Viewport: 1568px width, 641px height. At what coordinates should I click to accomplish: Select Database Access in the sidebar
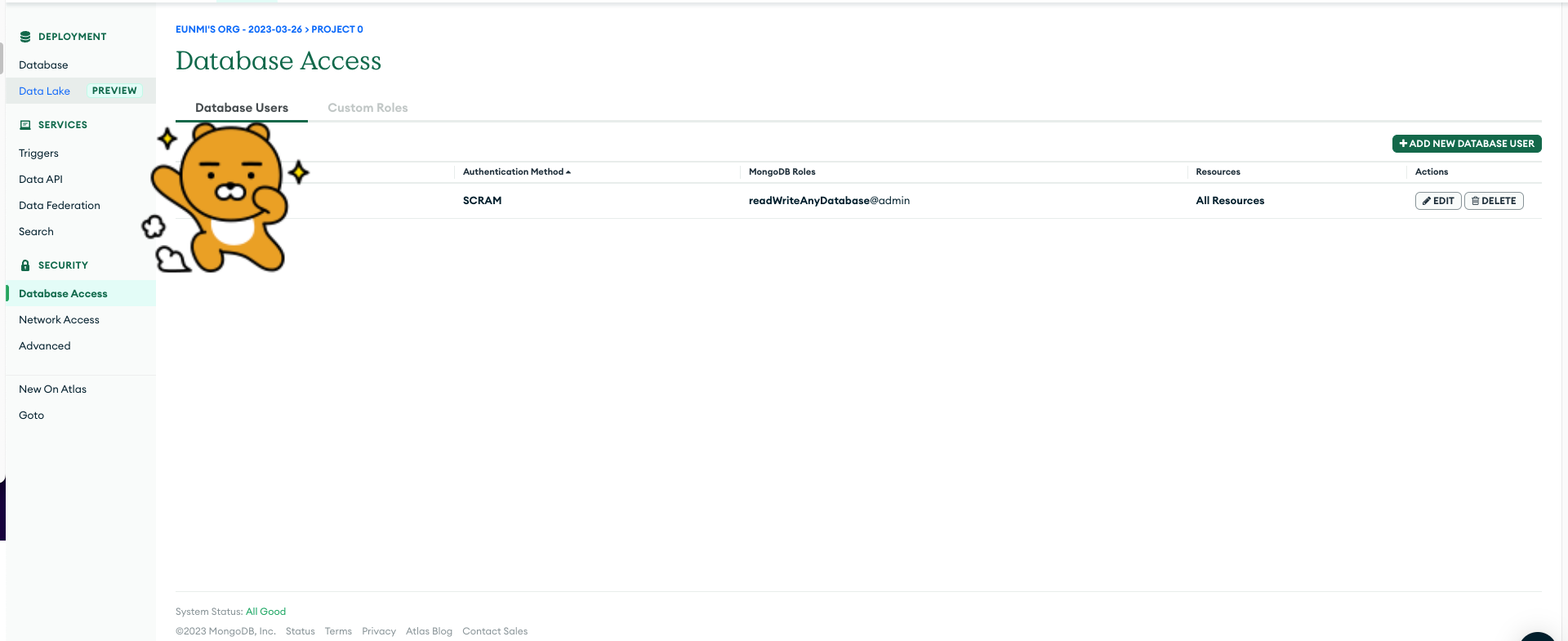pyautogui.click(x=63, y=294)
